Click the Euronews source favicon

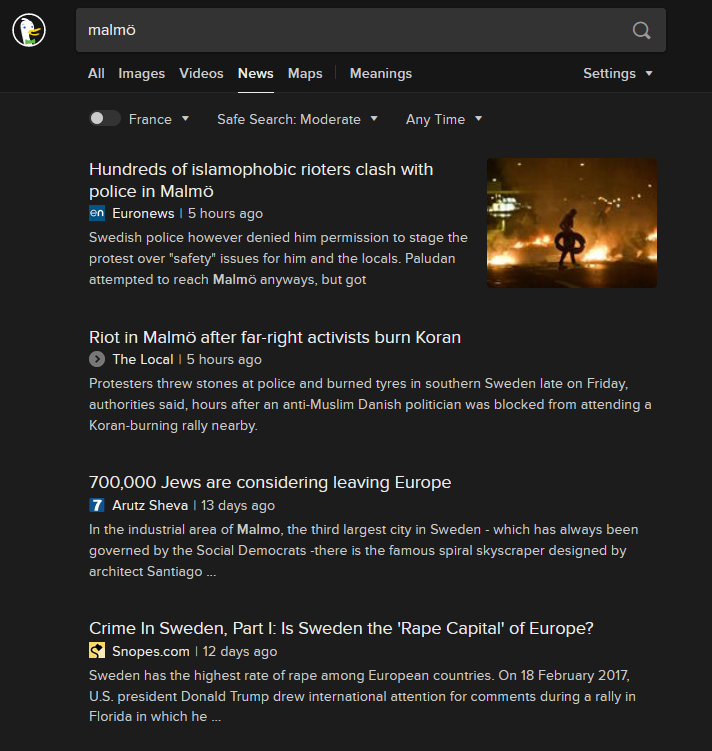click(x=97, y=213)
